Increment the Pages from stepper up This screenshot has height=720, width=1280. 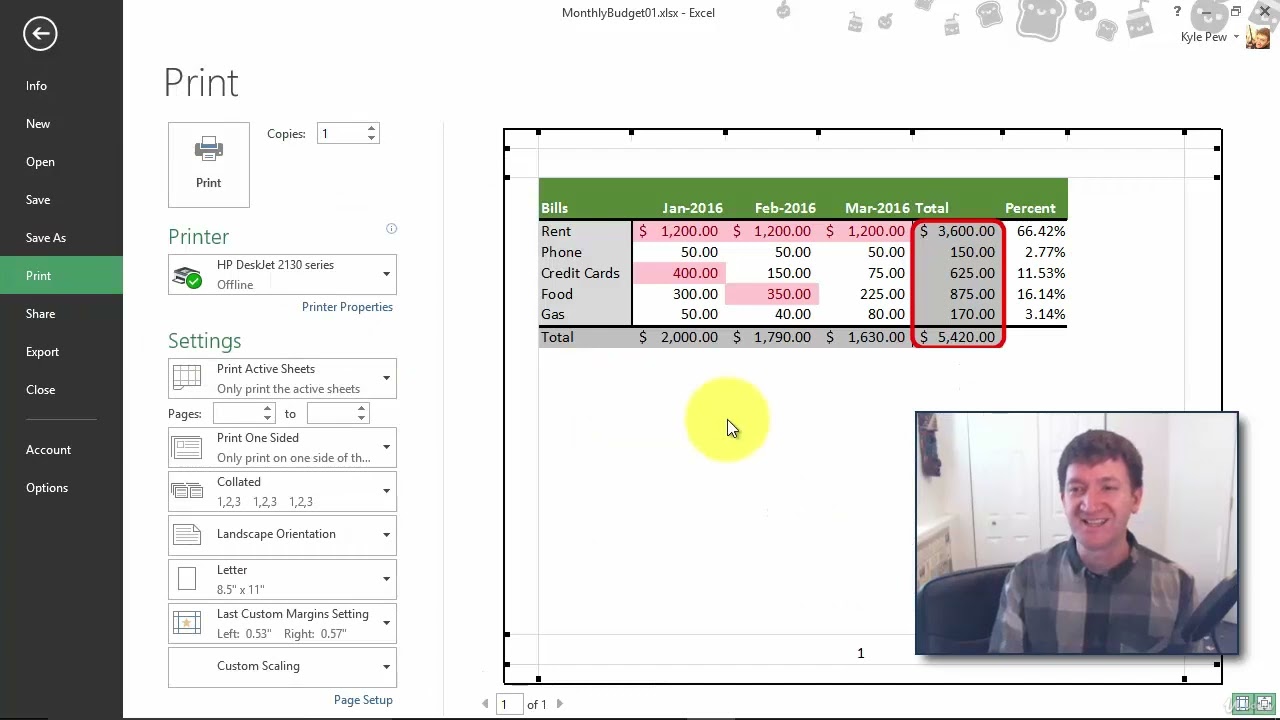pos(267,409)
